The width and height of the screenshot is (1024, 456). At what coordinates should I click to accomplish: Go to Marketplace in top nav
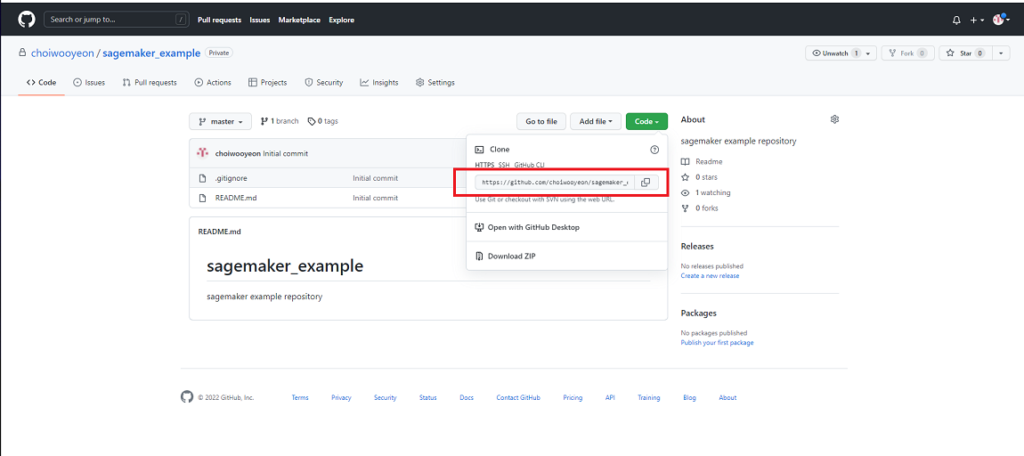[299, 20]
